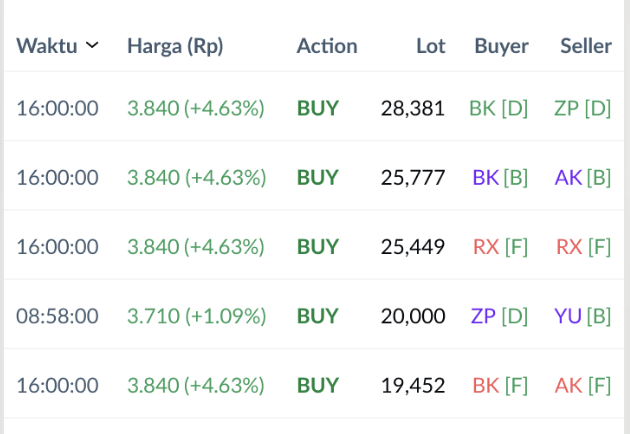Select the Lot column header

coord(431,46)
